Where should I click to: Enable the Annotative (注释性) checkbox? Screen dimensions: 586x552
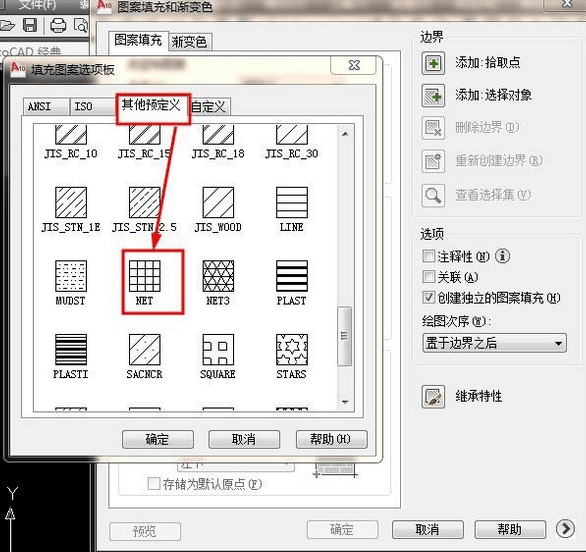(428, 256)
